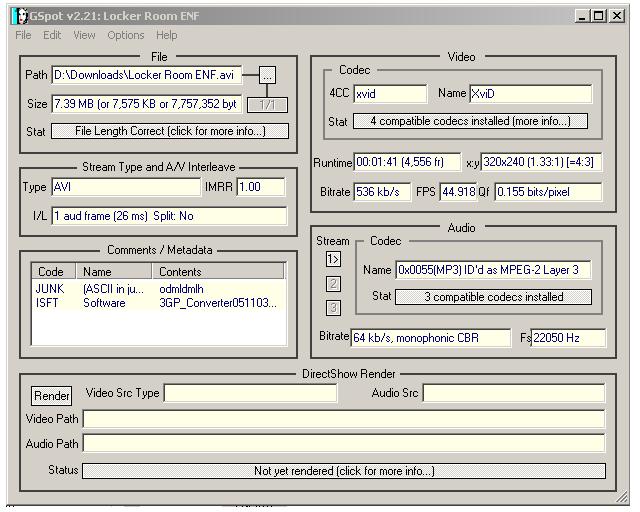Open the Help menu
This screenshot has height=512, width=640.
167,35
